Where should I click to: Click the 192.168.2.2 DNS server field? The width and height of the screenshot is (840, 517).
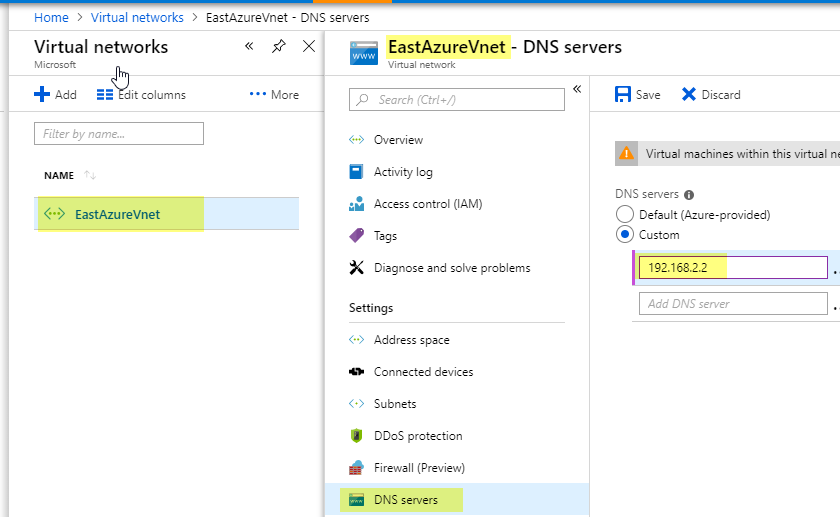733,267
